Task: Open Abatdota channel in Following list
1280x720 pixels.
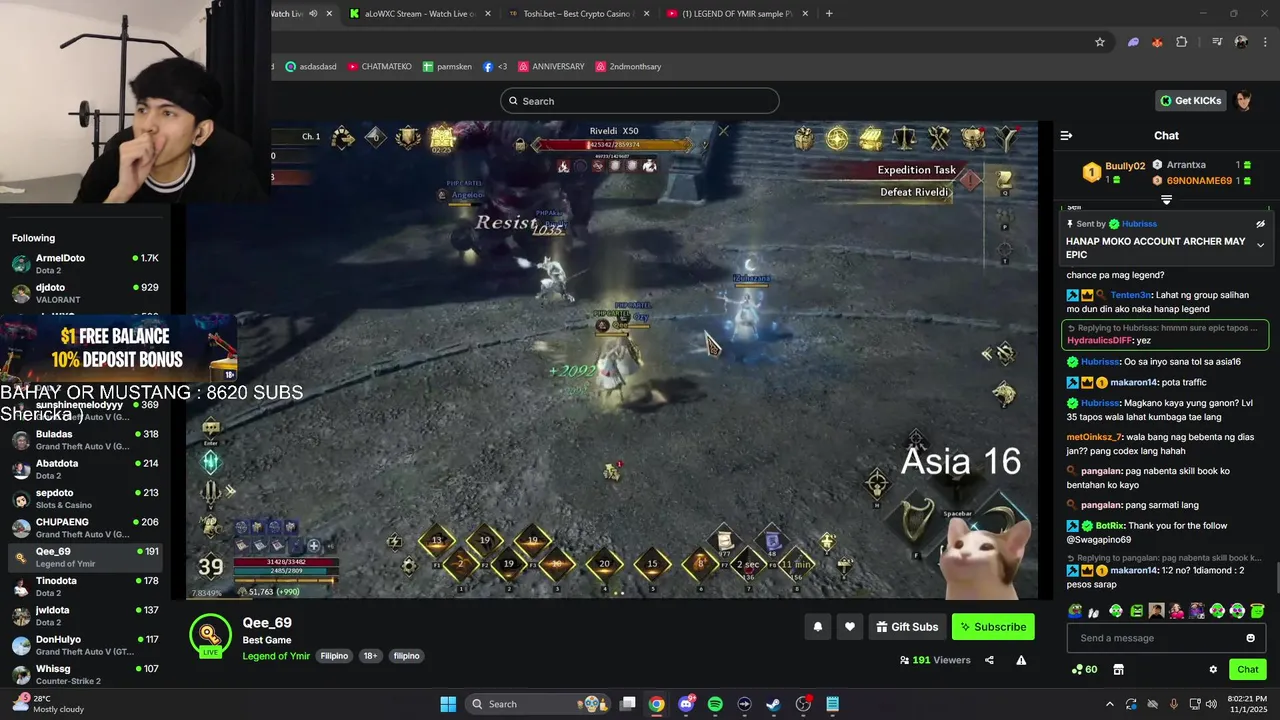Action: point(85,469)
